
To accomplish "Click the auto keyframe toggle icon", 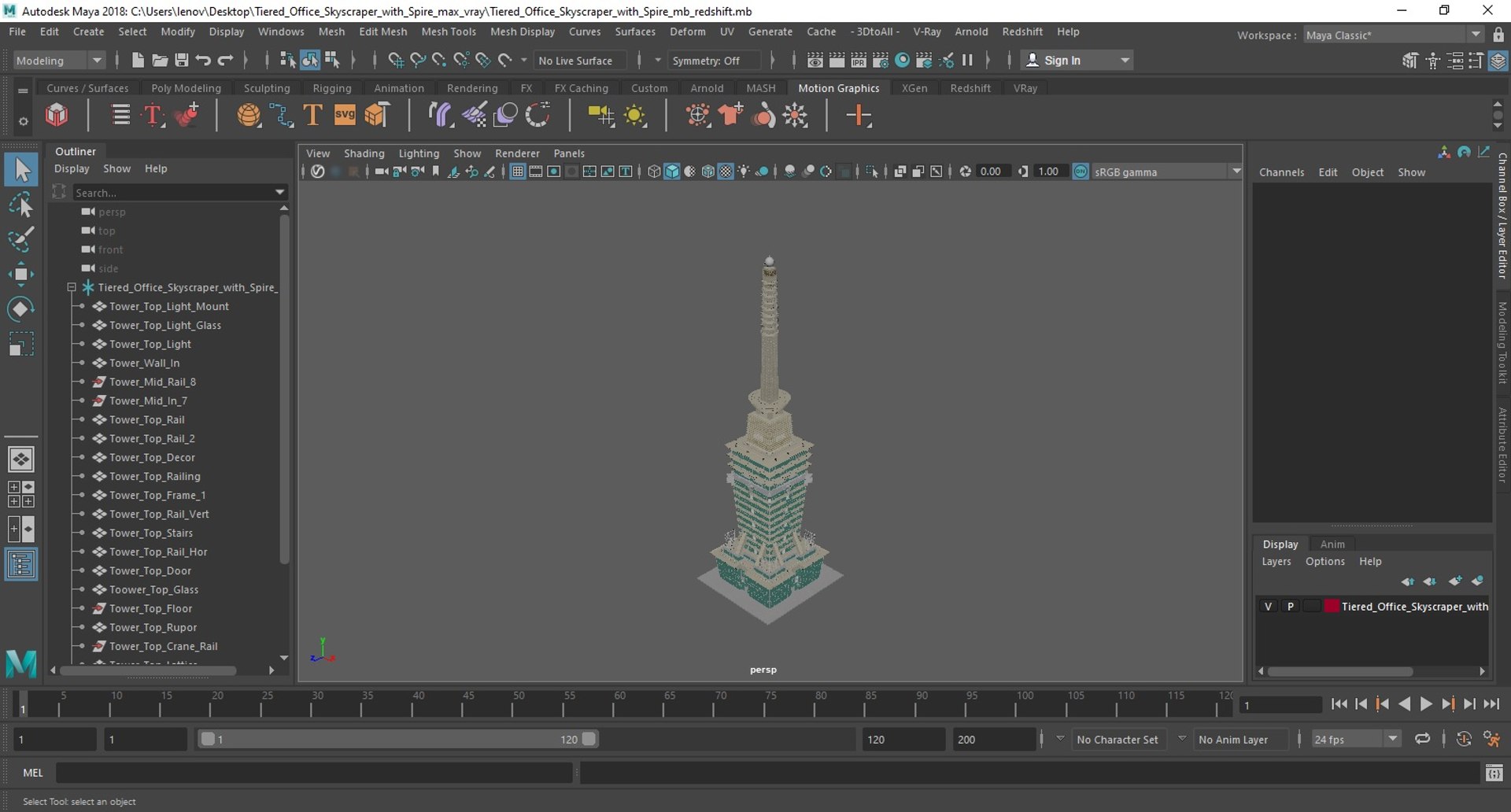I will (x=1464, y=739).
